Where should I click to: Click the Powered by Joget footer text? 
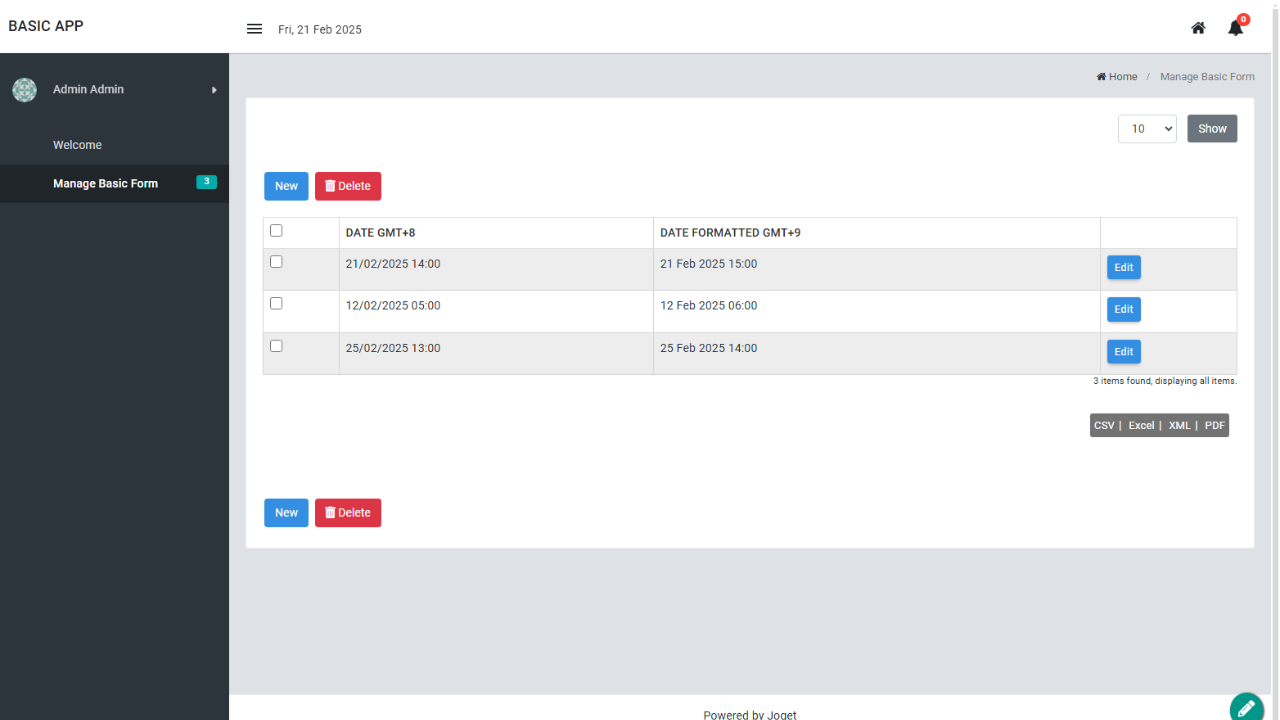click(750, 714)
